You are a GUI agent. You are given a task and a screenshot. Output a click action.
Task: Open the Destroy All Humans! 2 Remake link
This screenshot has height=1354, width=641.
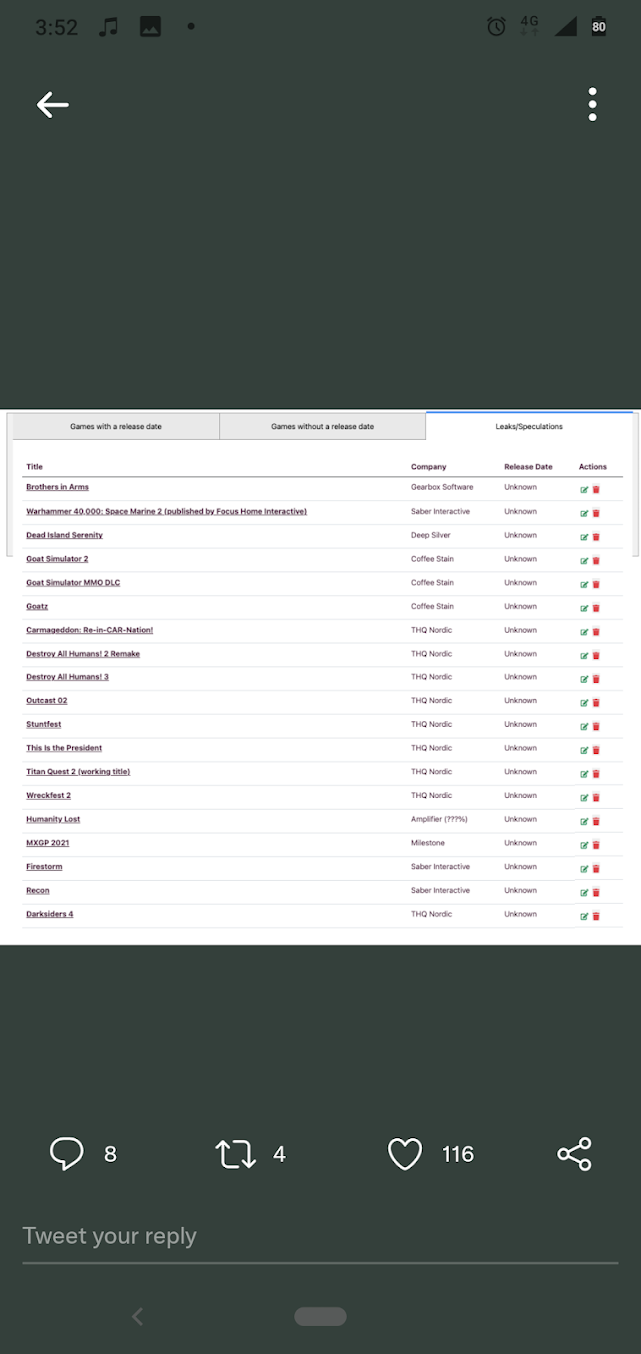point(83,654)
